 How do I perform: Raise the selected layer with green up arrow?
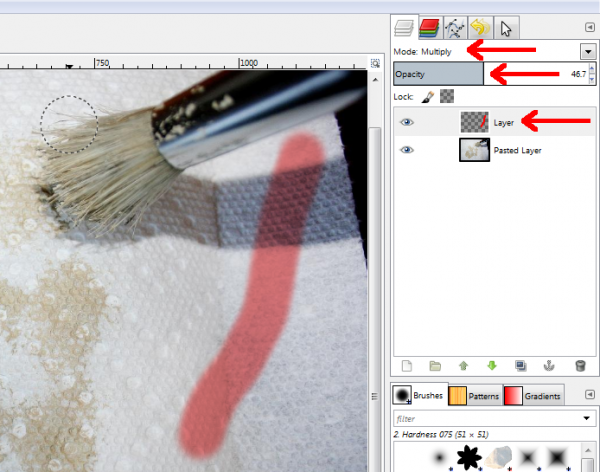tap(463, 366)
